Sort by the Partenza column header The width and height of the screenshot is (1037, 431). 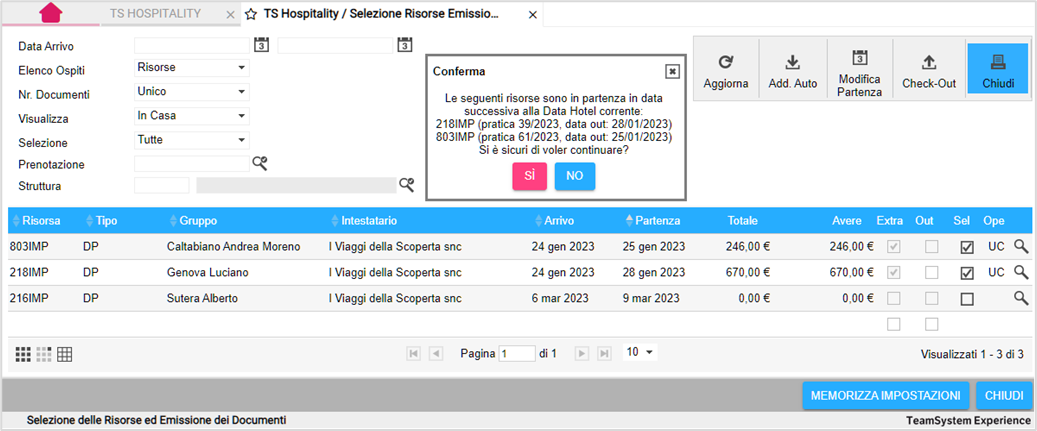tap(657, 220)
